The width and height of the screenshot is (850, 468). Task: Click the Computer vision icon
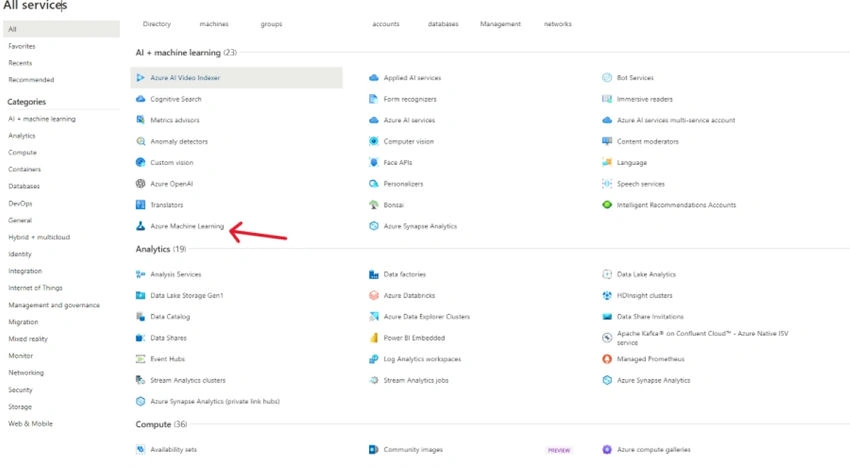(x=374, y=141)
